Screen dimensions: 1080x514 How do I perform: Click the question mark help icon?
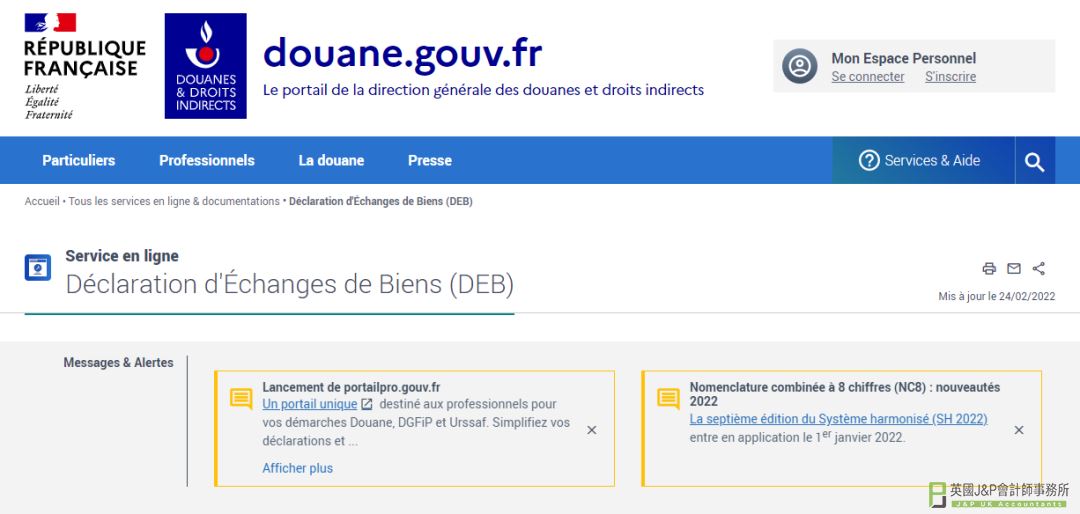click(869, 161)
